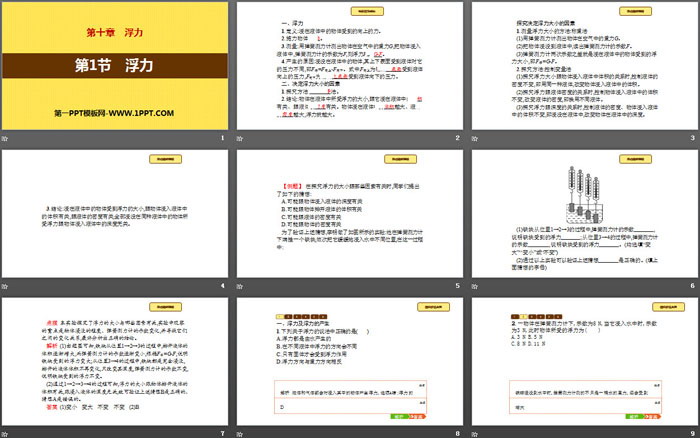Click the animation star icon under slide 8
Image resolution: width=700 pixels, height=438 pixels.
[x=240, y=434]
